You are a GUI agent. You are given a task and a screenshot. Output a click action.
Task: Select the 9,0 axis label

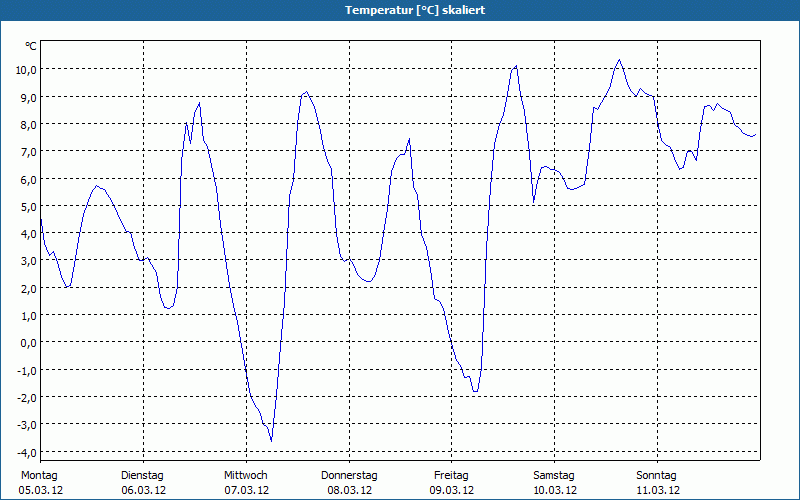click(x=29, y=97)
